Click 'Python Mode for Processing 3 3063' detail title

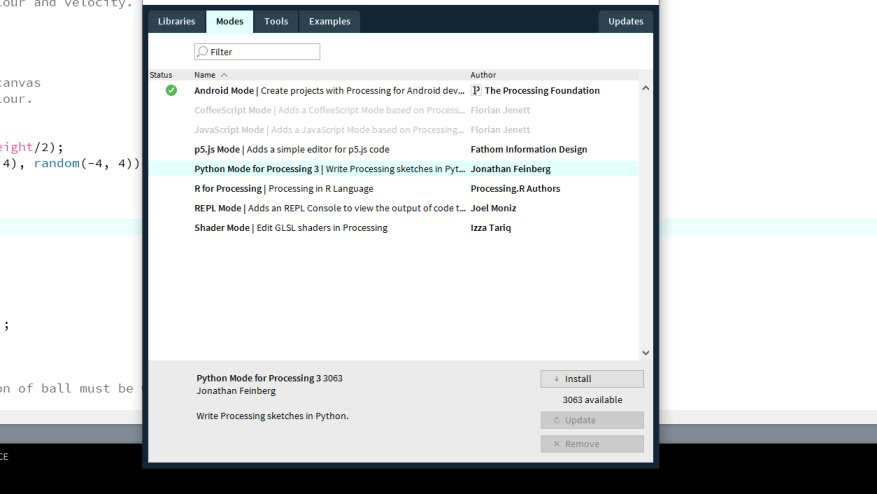(x=269, y=378)
